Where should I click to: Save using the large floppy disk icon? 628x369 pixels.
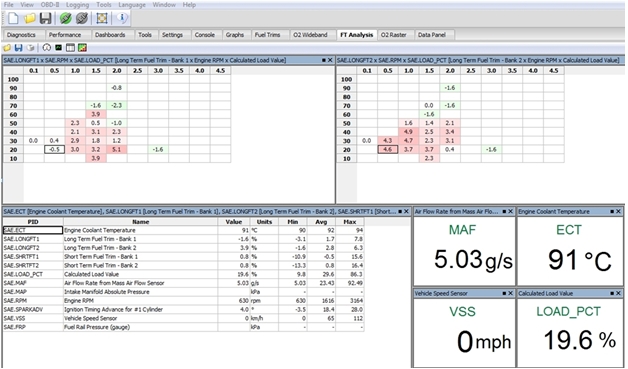pos(45,18)
